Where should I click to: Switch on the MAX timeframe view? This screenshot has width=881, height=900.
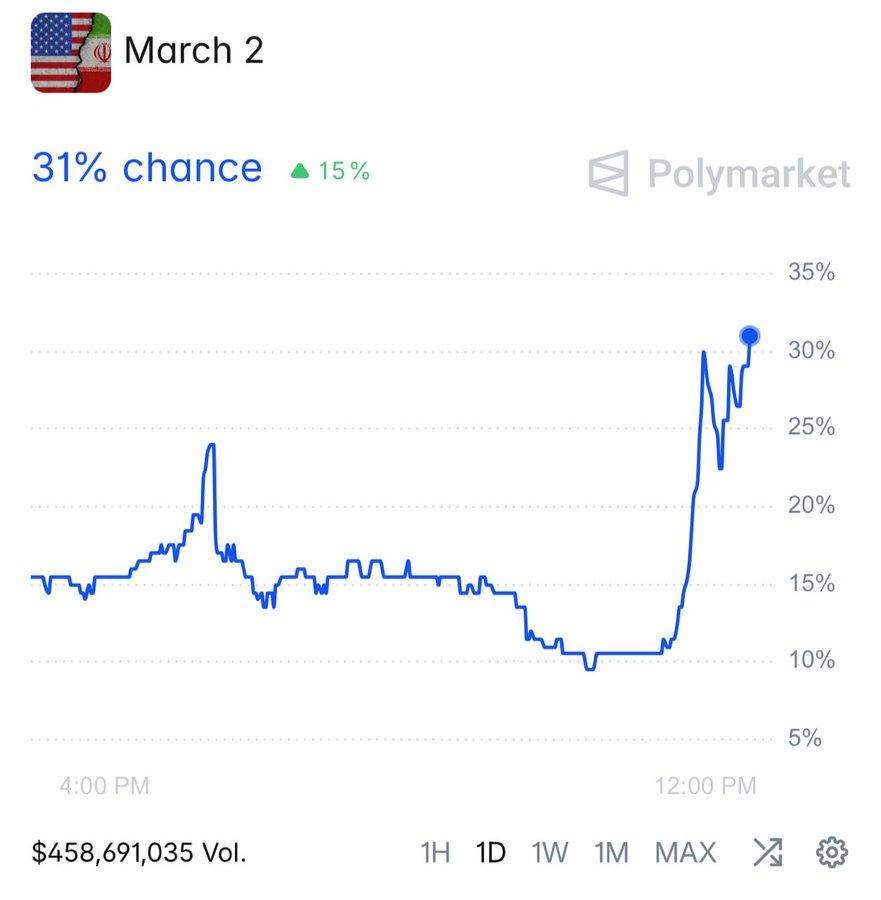tap(685, 852)
